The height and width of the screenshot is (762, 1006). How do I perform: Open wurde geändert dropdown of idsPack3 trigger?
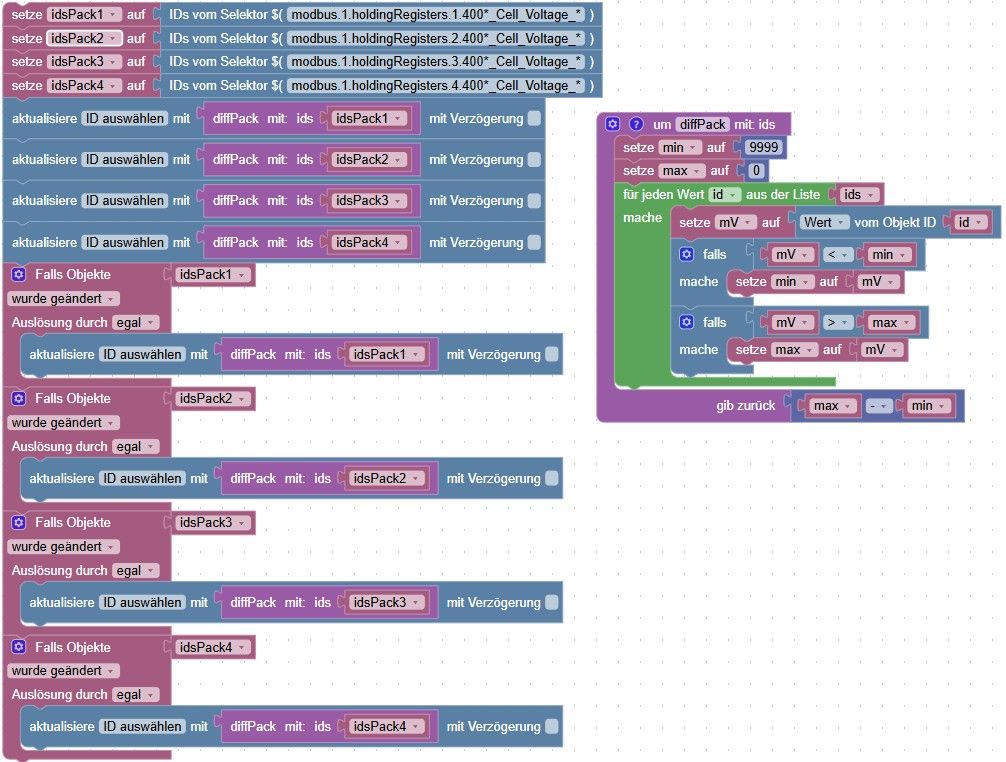pyautogui.click(x=63, y=547)
